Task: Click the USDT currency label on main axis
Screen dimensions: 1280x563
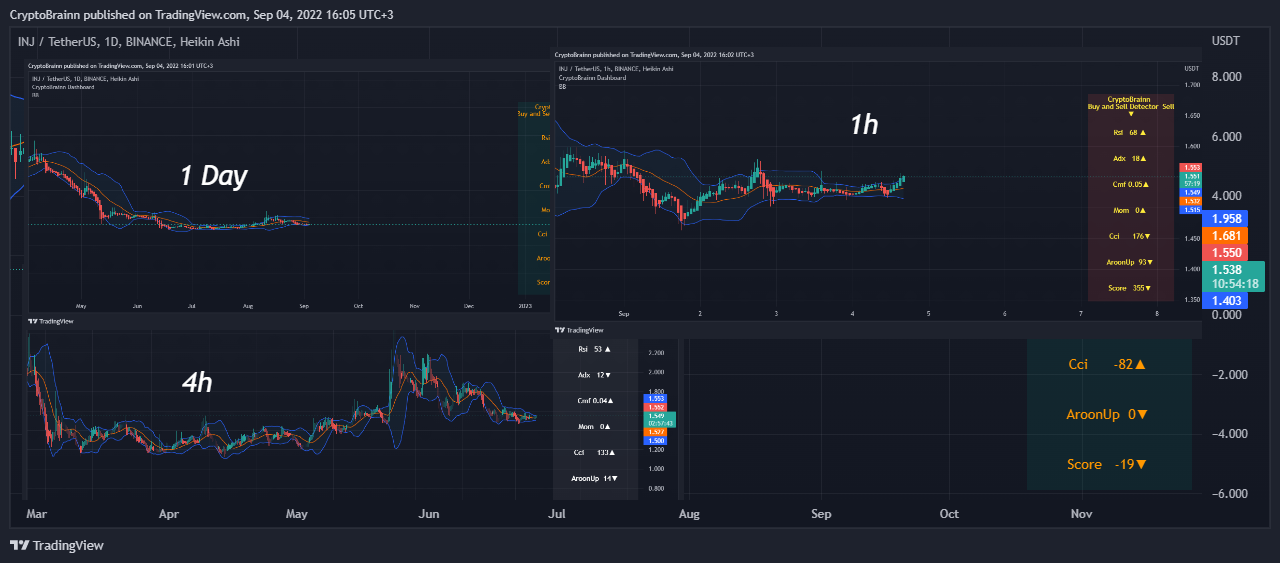Action: [x=1225, y=42]
